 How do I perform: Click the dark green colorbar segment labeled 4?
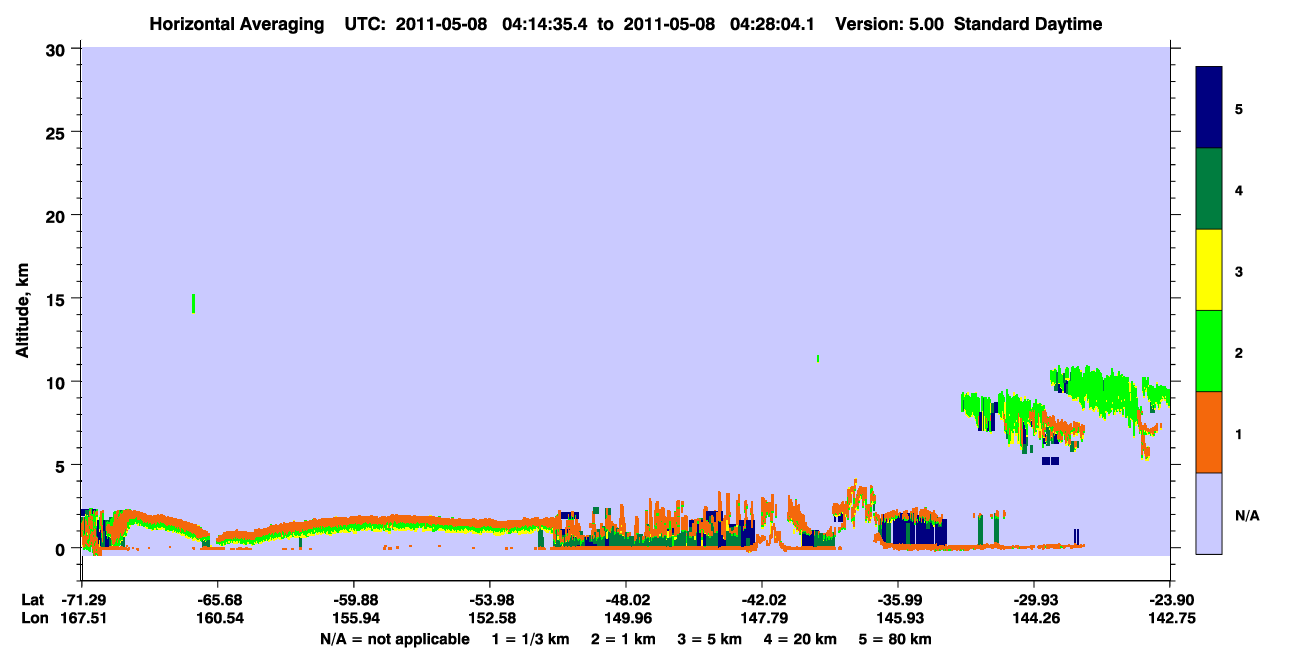[x=1209, y=189]
